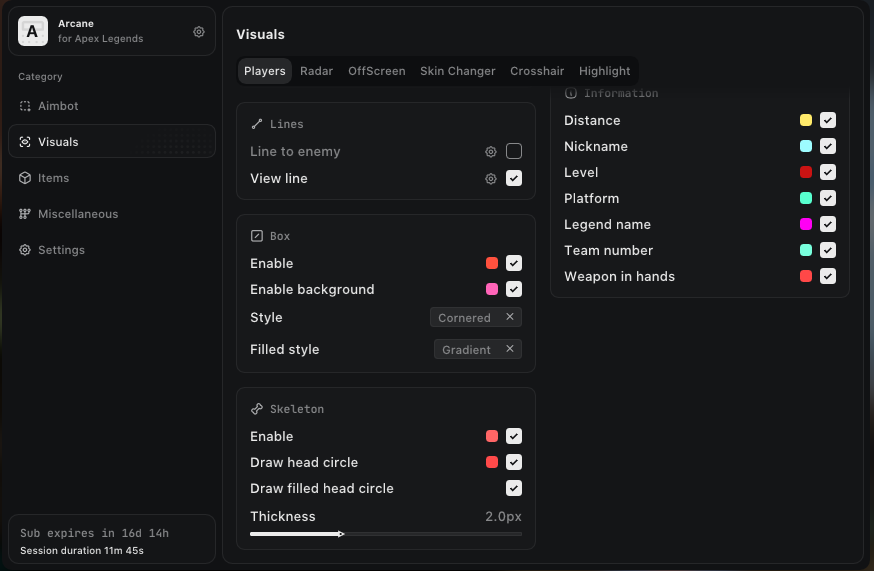The width and height of the screenshot is (874, 571).
Task: Enable the Line to enemy checkbox
Action: [x=514, y=152]
